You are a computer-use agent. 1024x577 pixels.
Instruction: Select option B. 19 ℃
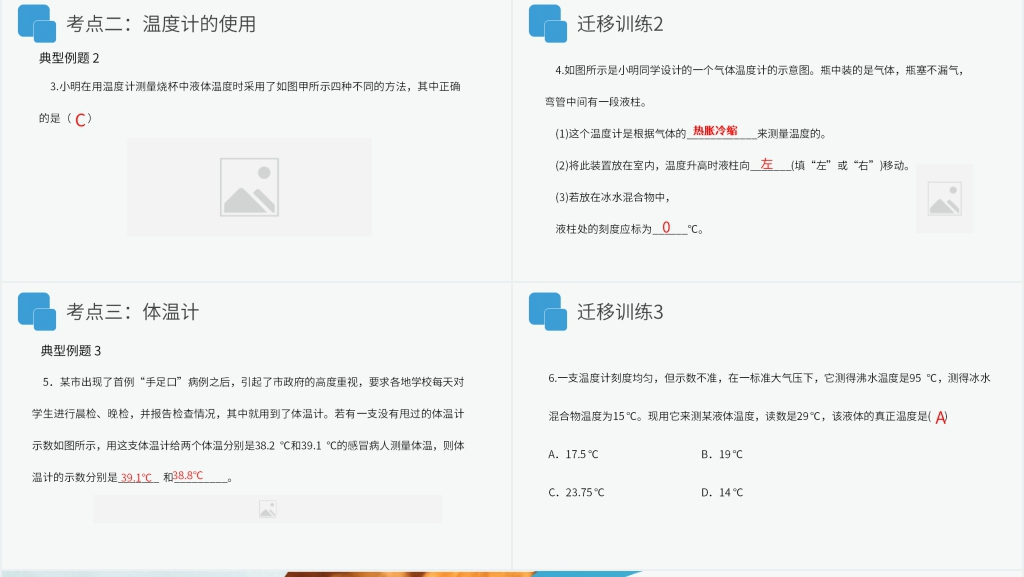click(722, 454)
